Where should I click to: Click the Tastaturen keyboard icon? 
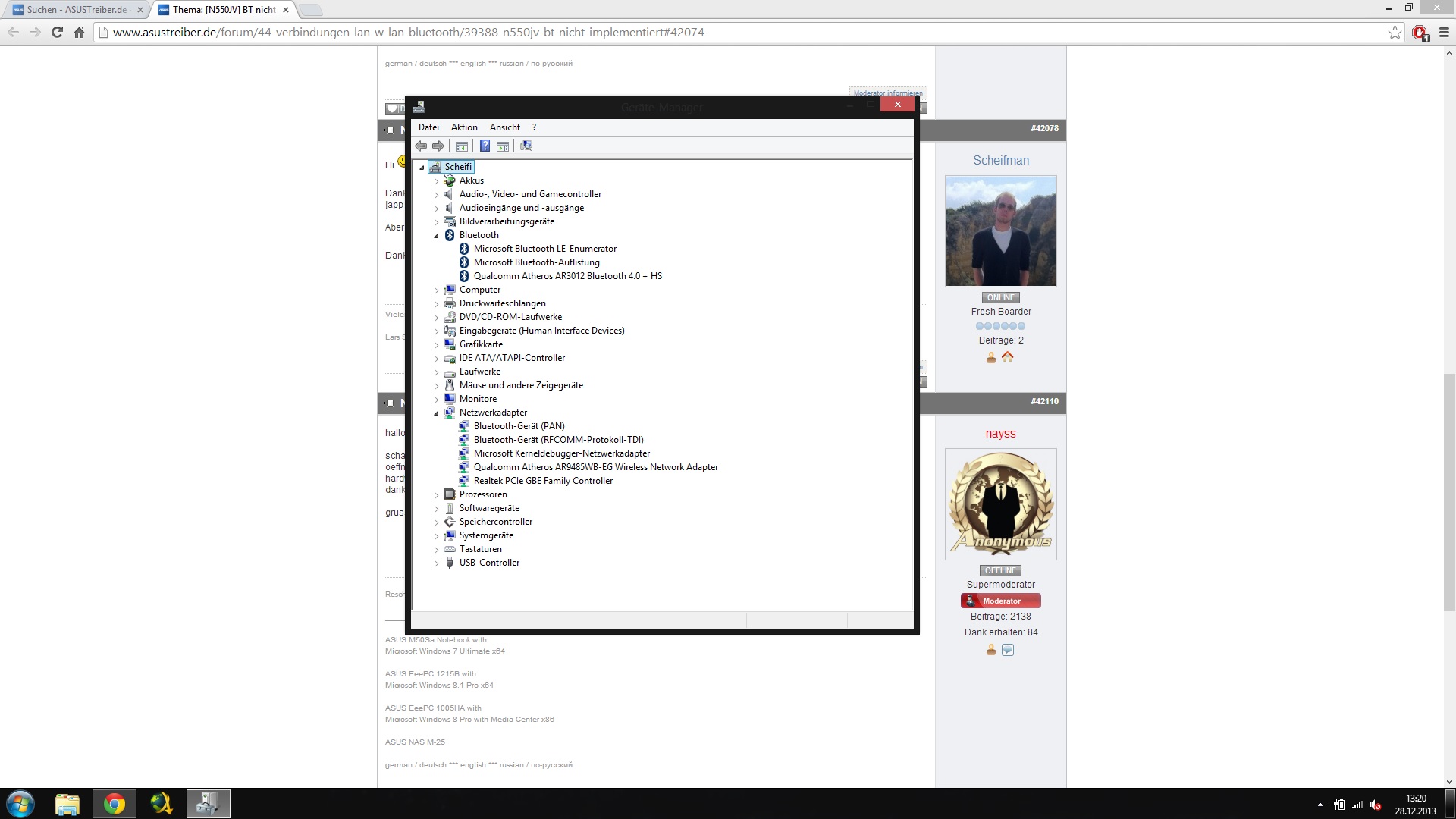450,549
